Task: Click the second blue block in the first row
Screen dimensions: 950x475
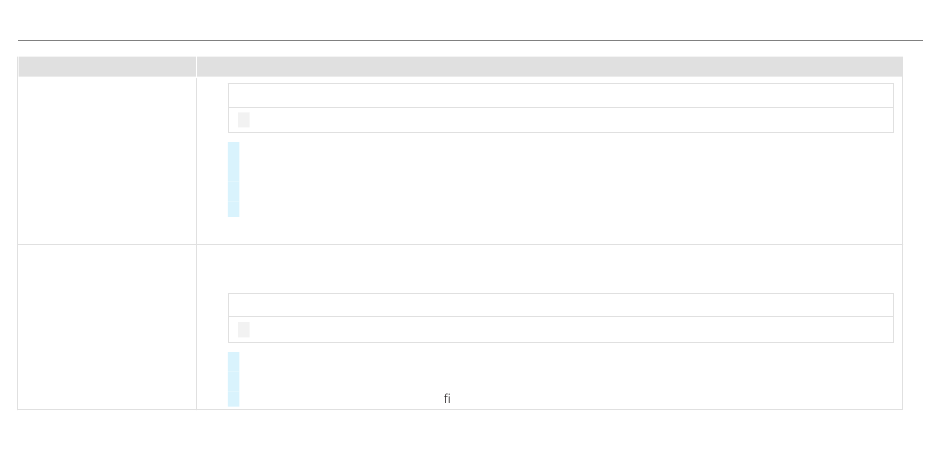Action: pyautogui.click(x=233, y=191)
